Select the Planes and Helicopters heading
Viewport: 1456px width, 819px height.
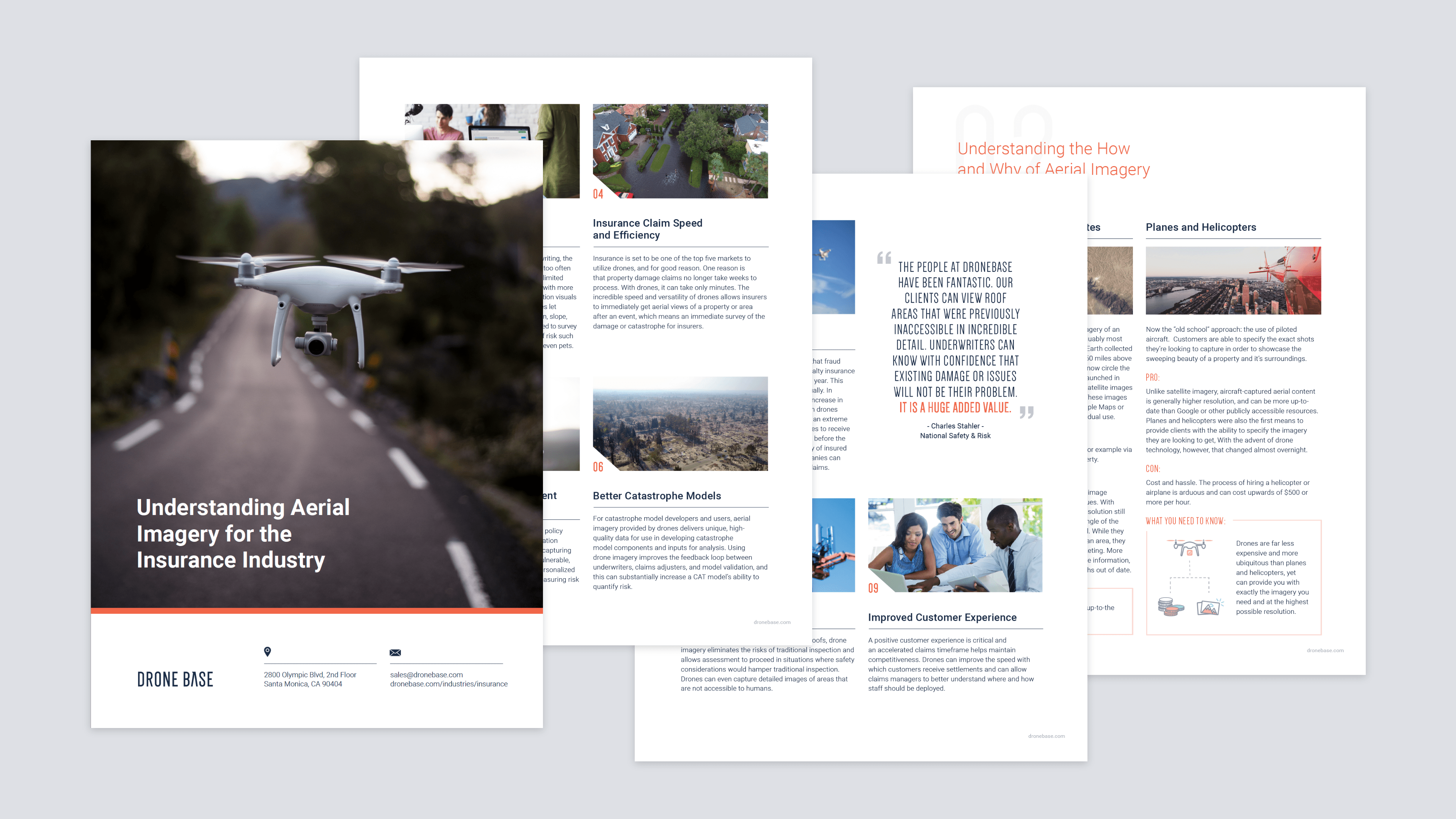(1200, 227)
